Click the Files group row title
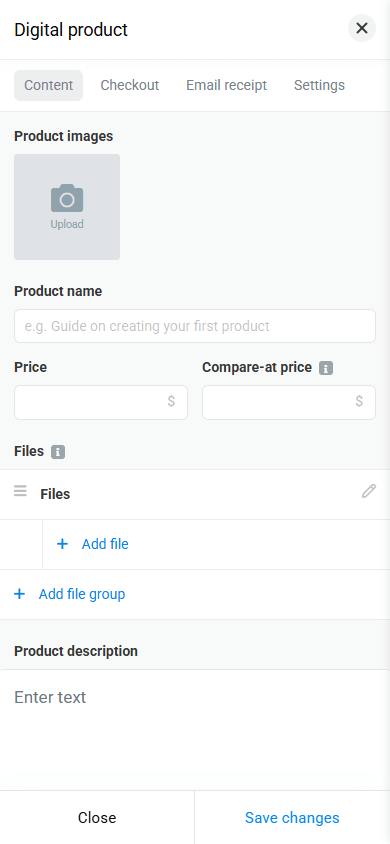The image size is (390, 844). 55,494
